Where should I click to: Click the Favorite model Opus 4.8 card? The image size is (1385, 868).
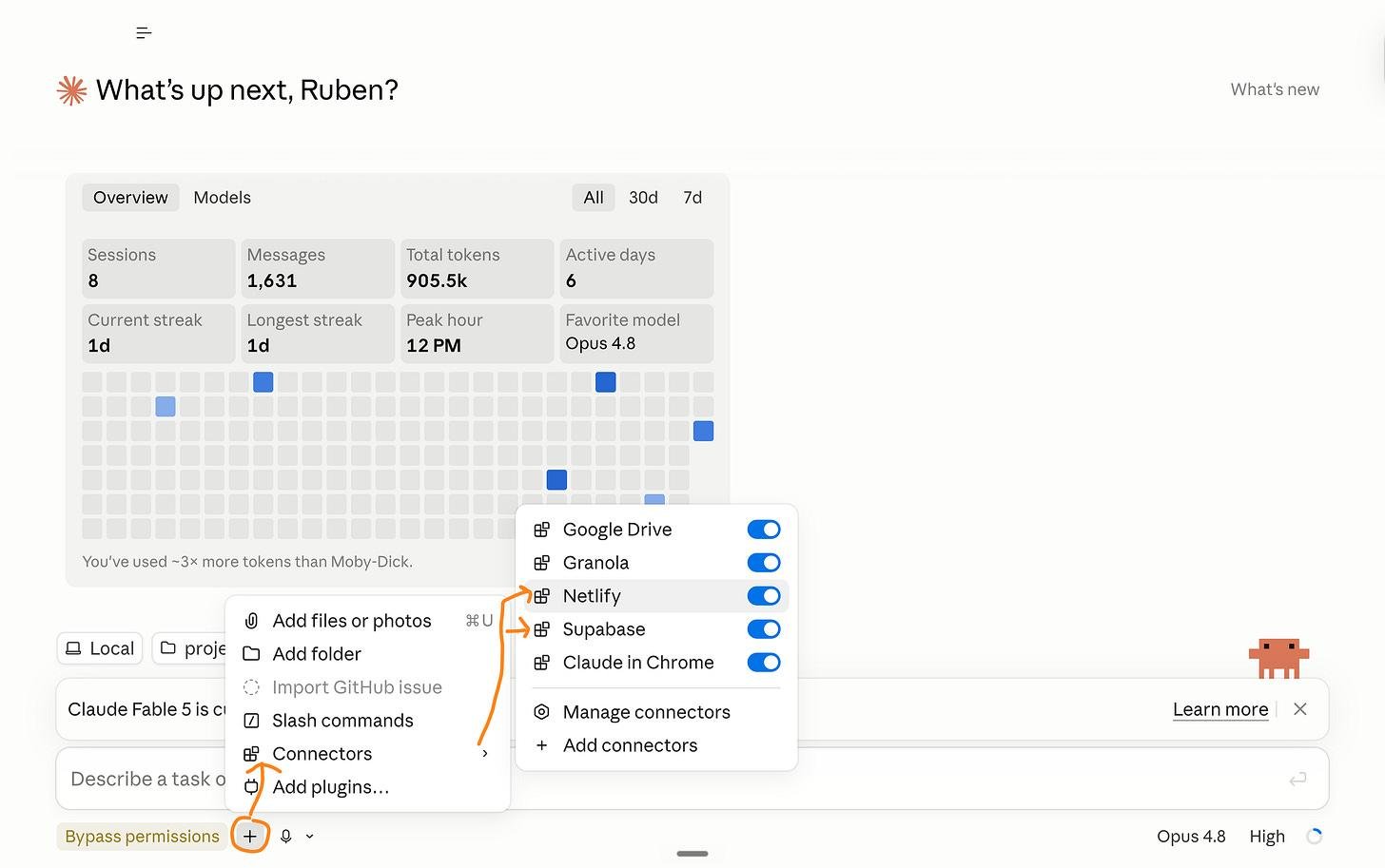point(636,333)
